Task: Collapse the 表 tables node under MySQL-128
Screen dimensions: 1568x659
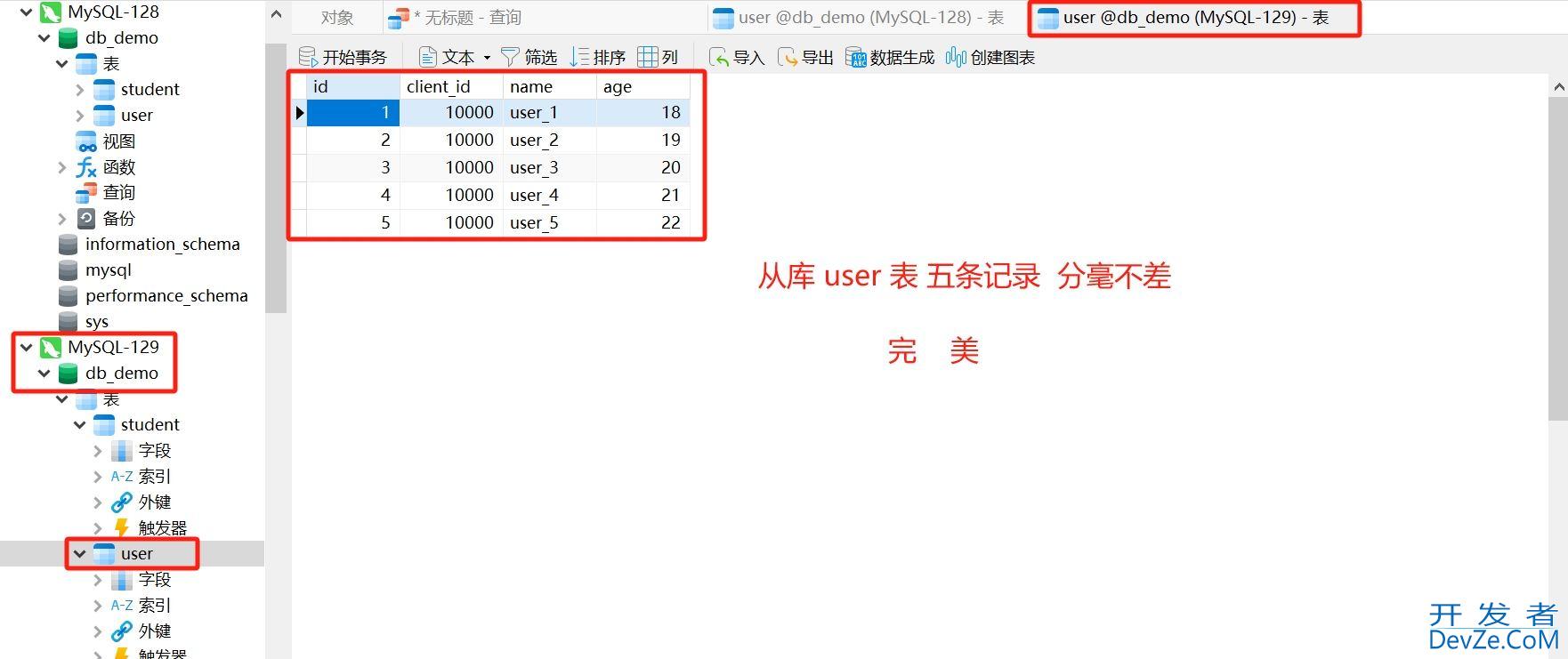Action: (61, 64)
